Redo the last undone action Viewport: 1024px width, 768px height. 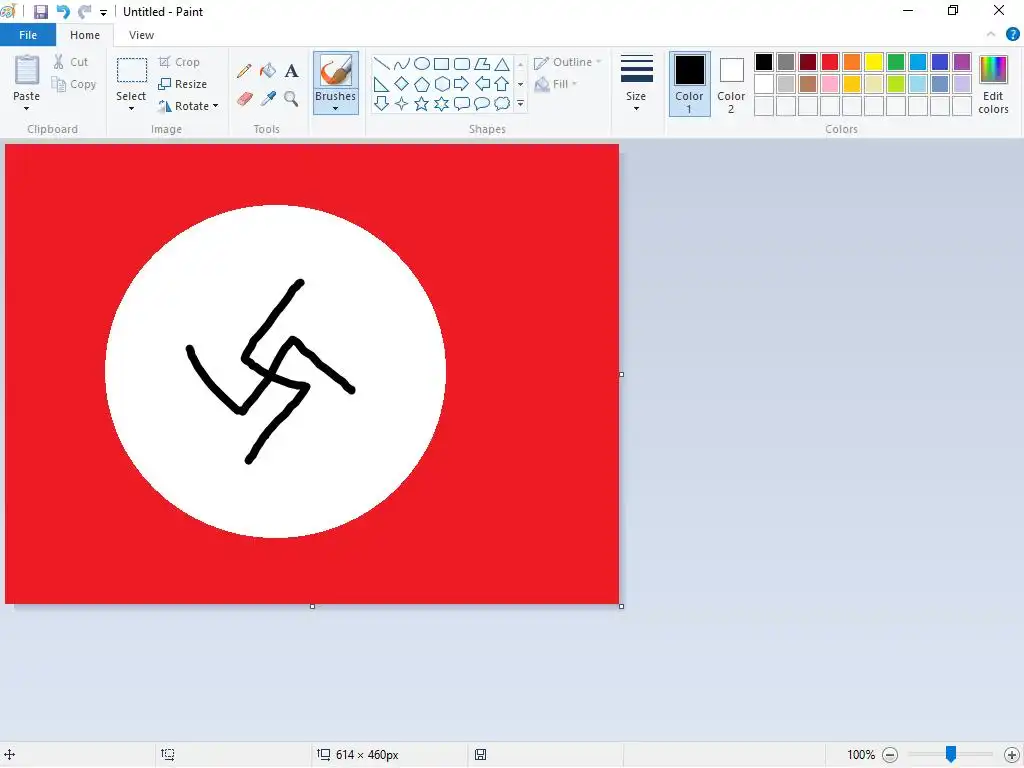tap(84, 12)
